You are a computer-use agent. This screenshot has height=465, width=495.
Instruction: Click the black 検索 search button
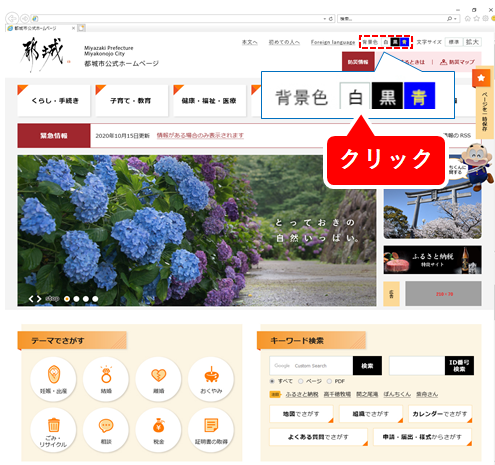tap(367, 366)
